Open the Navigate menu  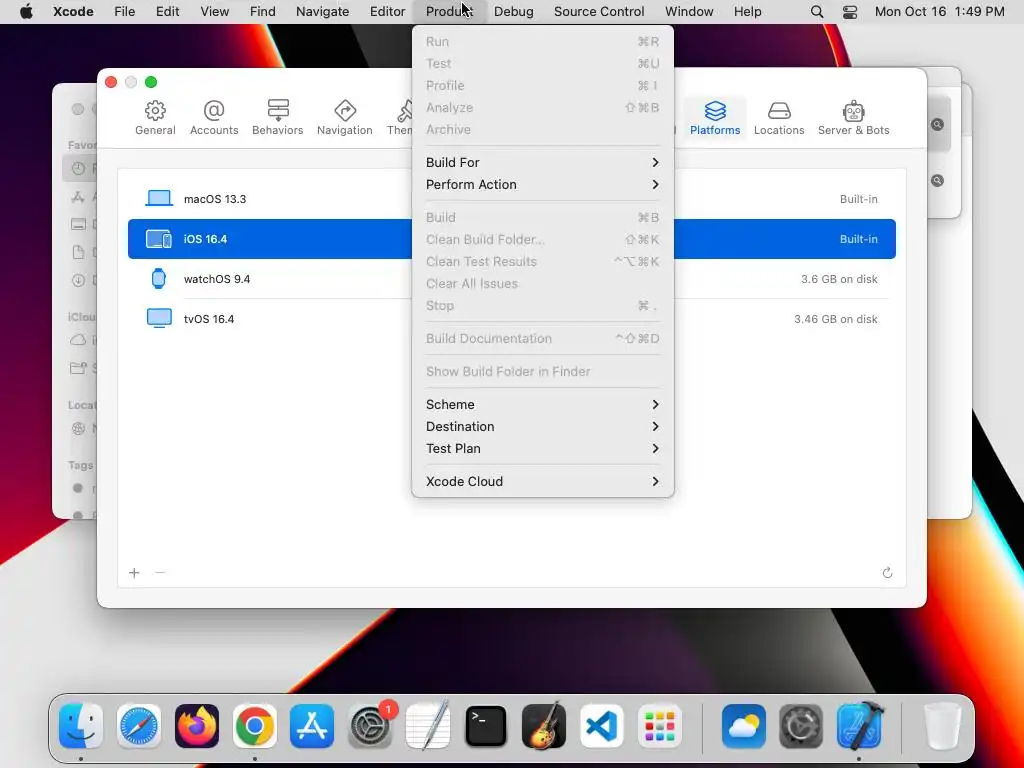[323, 12]
